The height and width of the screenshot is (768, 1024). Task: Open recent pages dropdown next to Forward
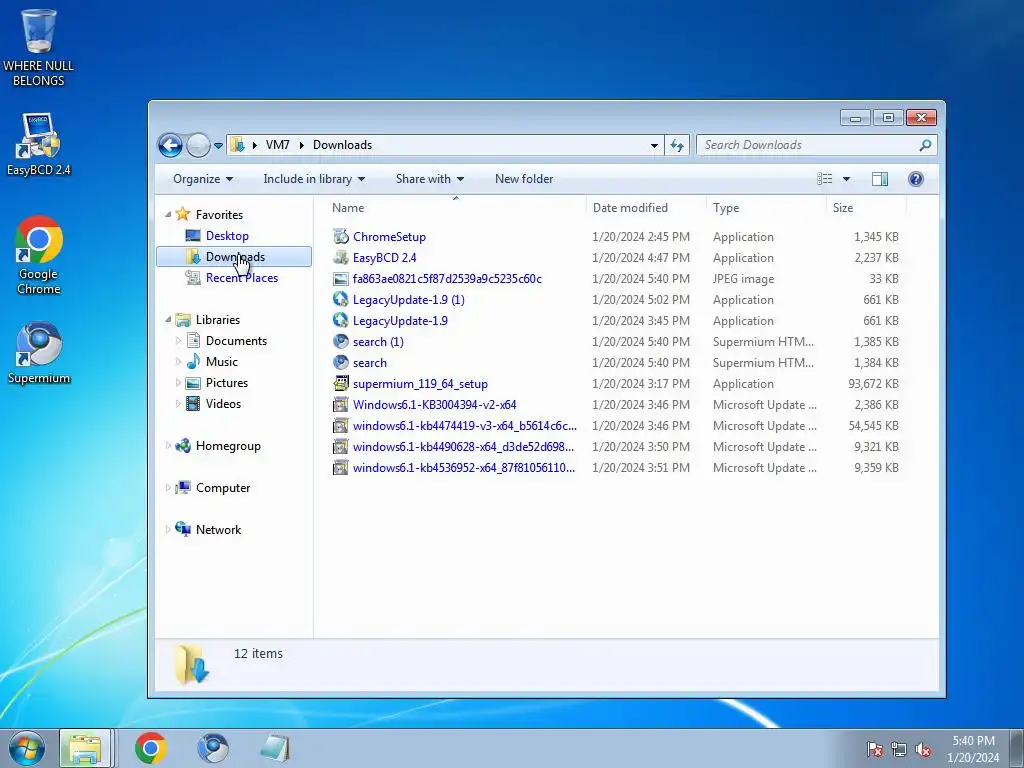[x=218, y=146]
